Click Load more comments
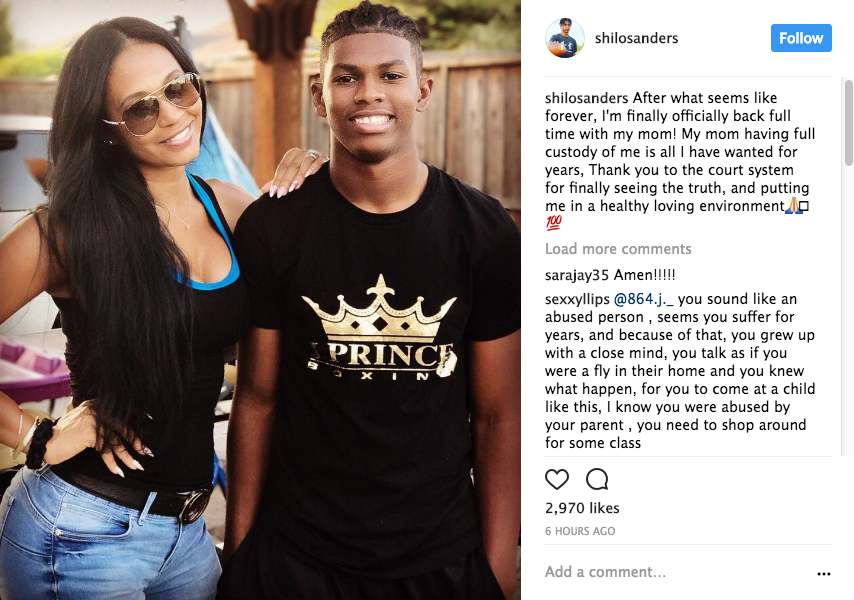The height and width of the screenshot is (600, 854). [618, 249]
